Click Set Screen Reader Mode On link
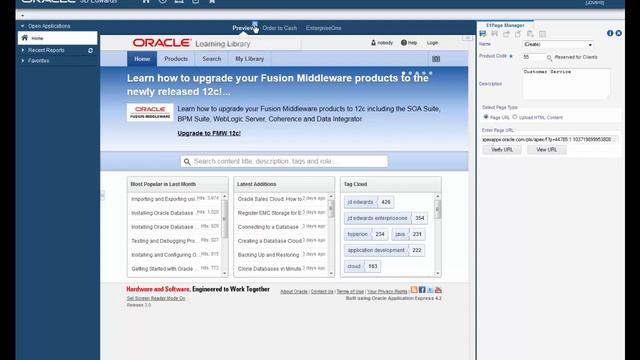This screenshot has height=360, width=640. [x=156, y=298]
